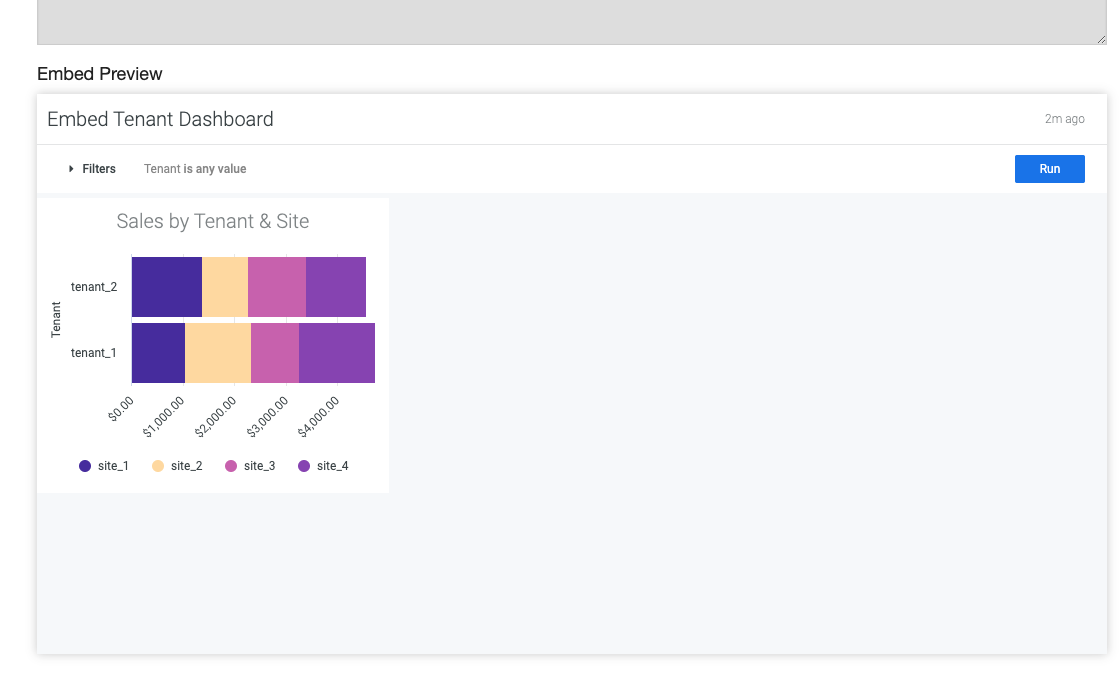
Task: Click tenant_2's dark purple bar segment
Action: click(x=165, y=286)
